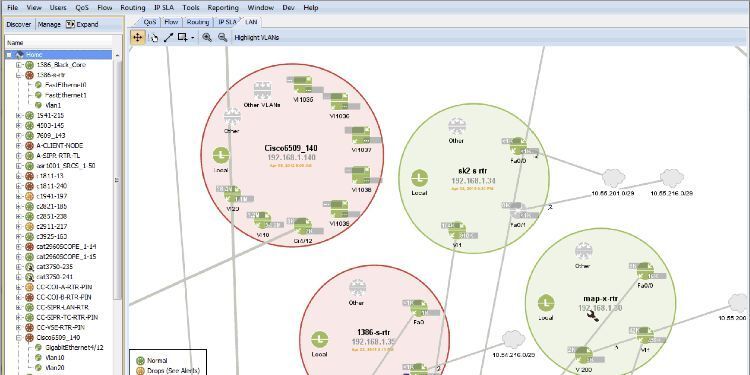Select the pan/move tool in map toolbar

point(138,37)
